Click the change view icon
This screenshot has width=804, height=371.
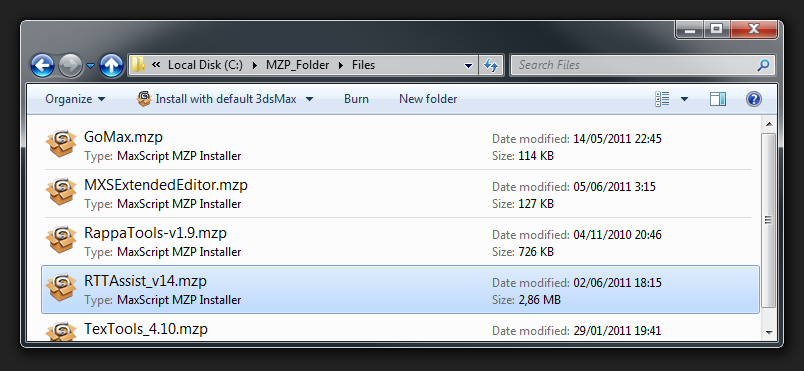click(x=662, y=99)
